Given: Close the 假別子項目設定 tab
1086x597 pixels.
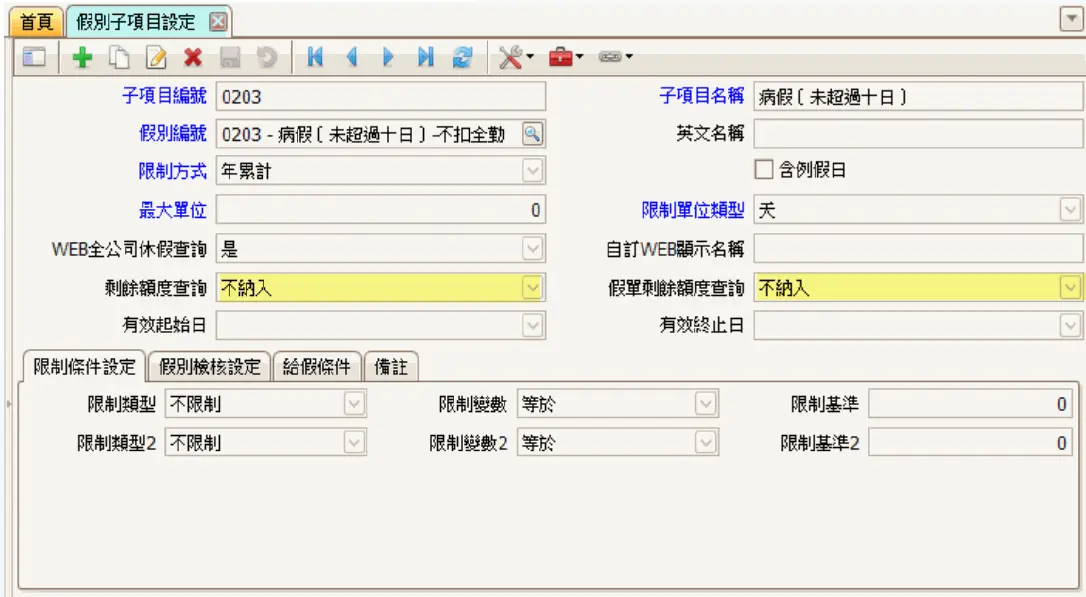Looking at the screenshot, I should (218, 21).
